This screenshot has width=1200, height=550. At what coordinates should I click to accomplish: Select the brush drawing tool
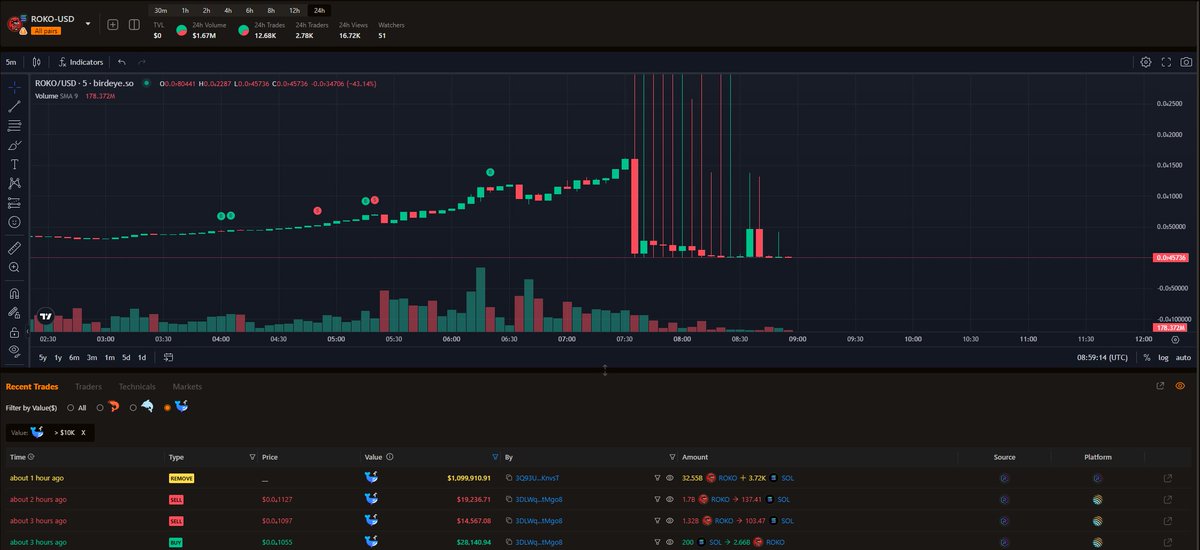pos(14,145)
